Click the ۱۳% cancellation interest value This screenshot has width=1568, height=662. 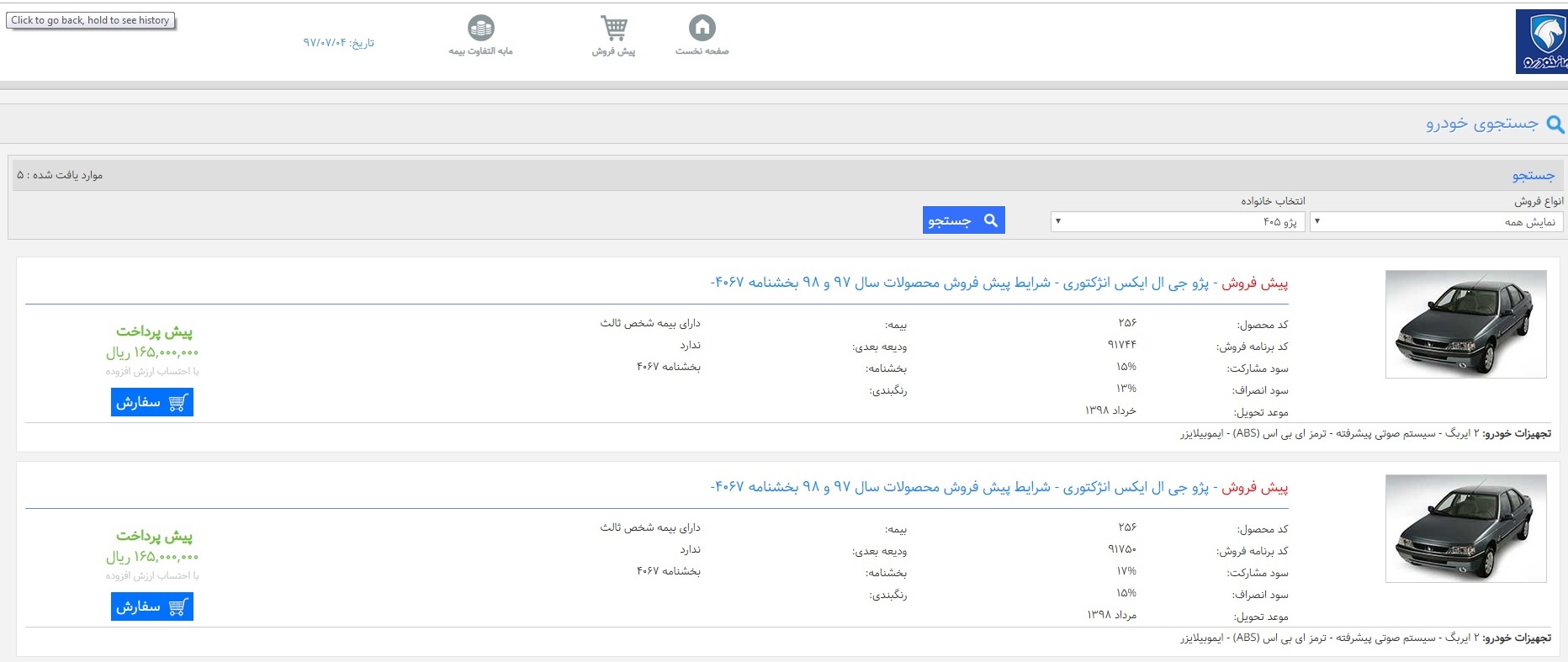(x=1126, y=389)
